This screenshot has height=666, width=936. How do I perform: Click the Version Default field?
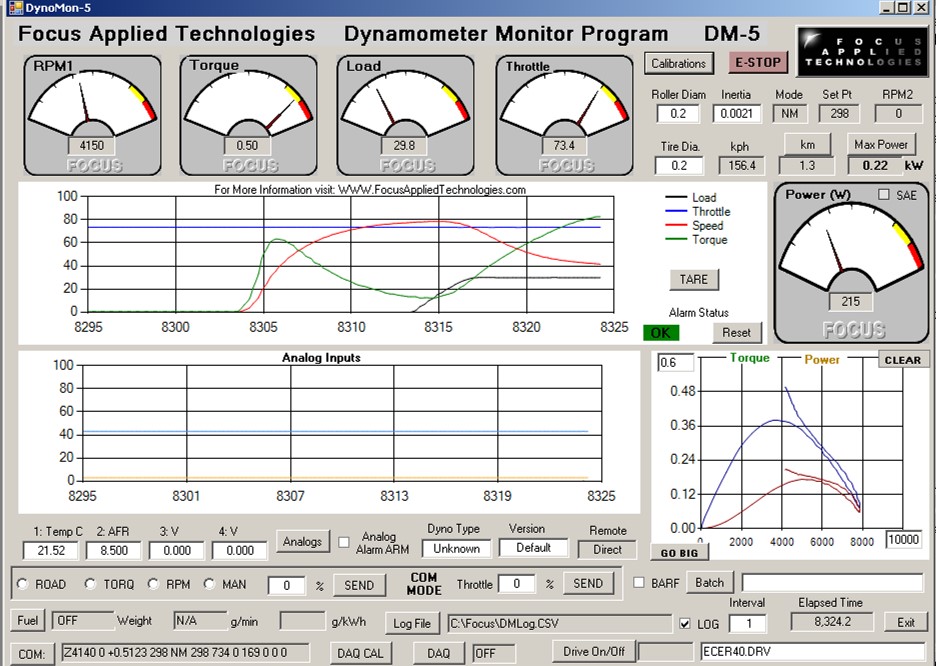tap(533, 547)
